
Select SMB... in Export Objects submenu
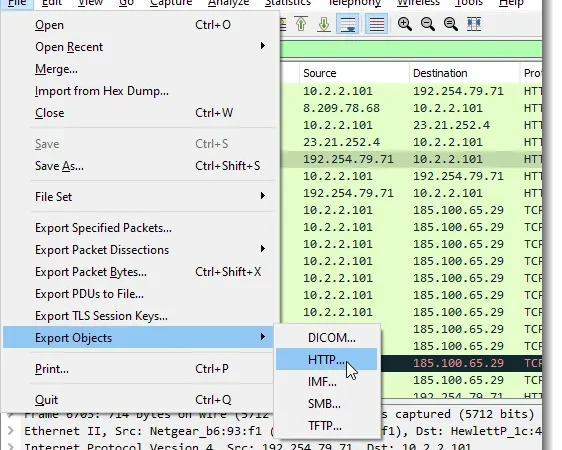(x=327, y=404)
